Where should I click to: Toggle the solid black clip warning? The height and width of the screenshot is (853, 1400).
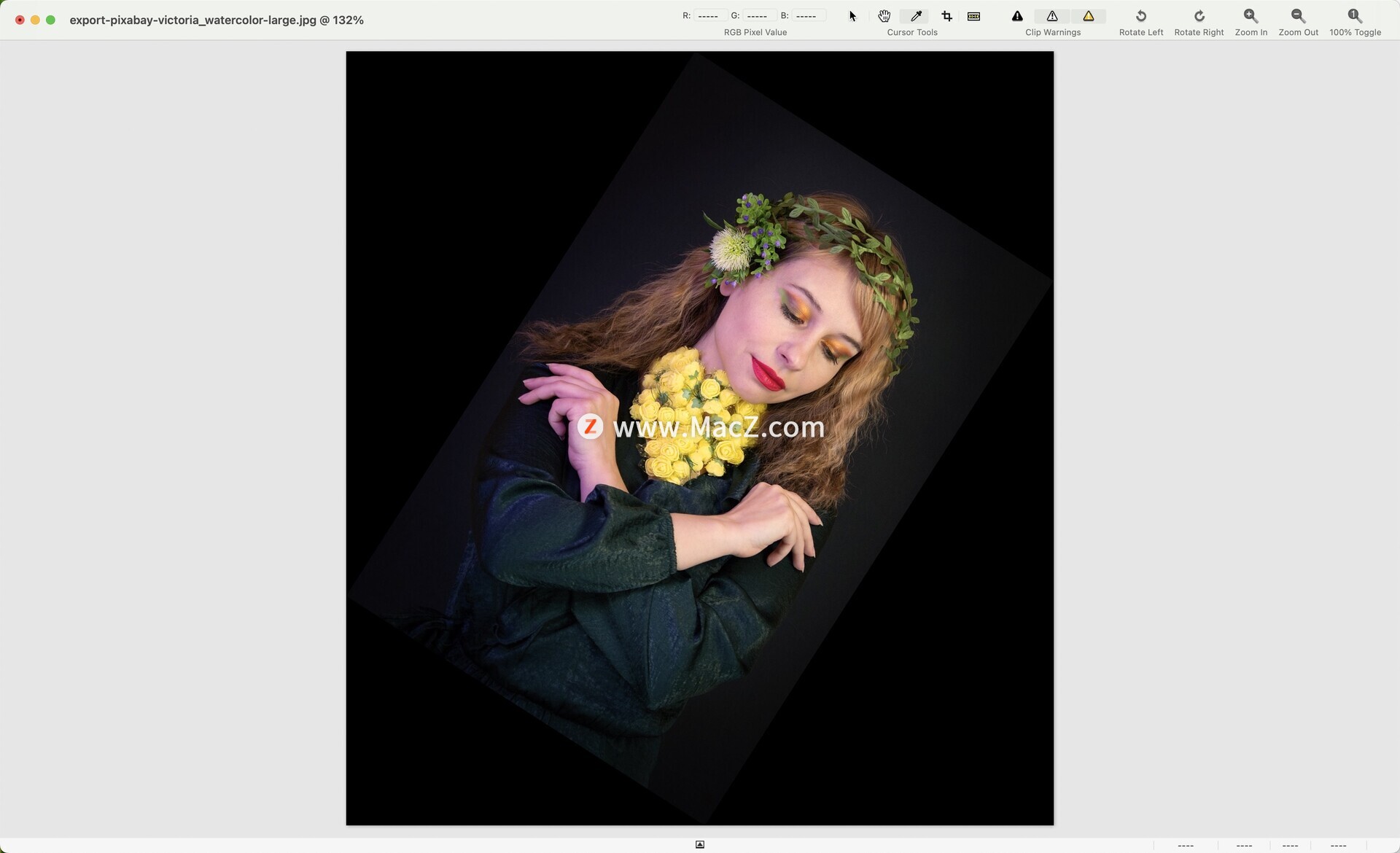point(1017,16)
